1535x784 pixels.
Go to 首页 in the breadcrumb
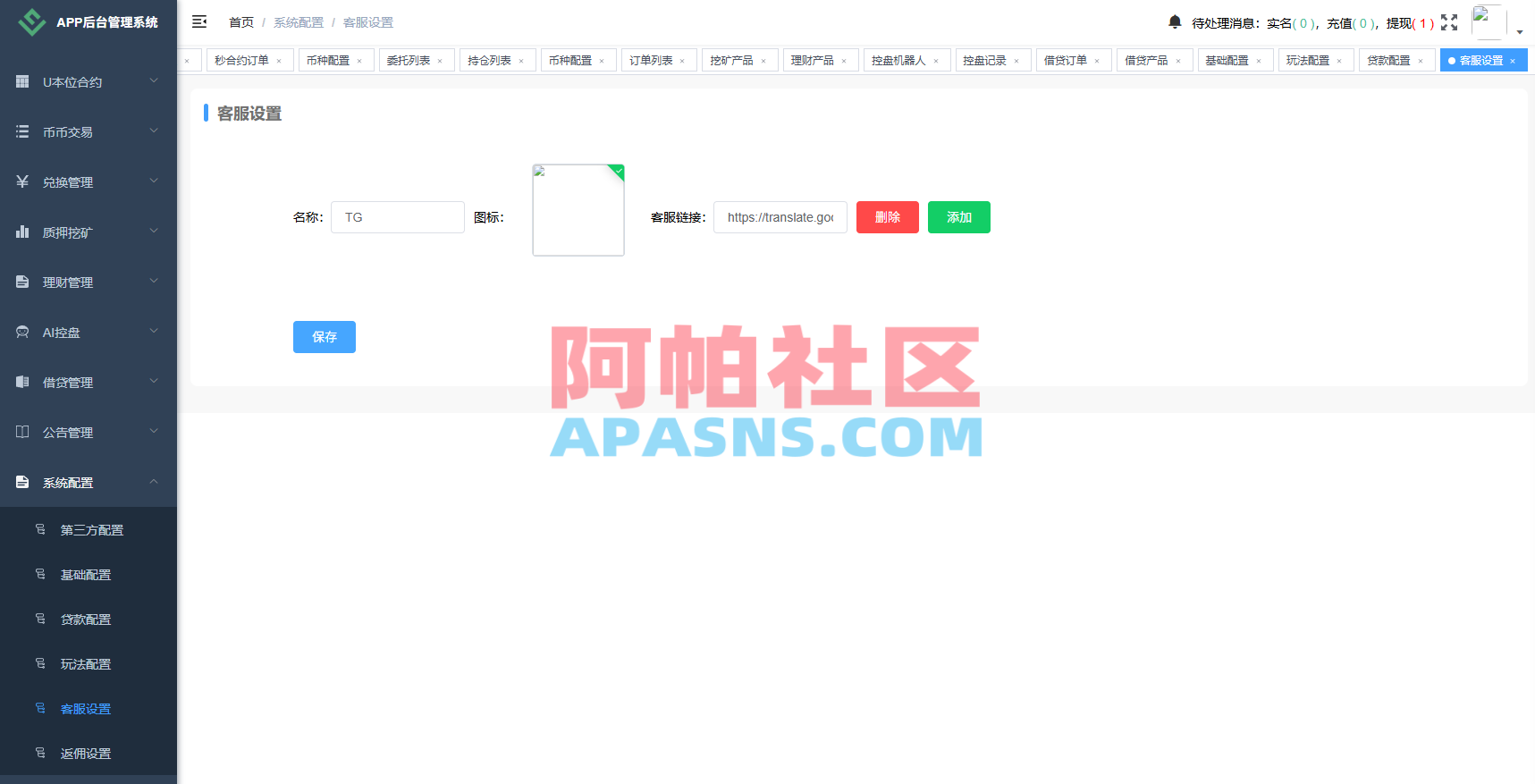click(x=241, y=22)
